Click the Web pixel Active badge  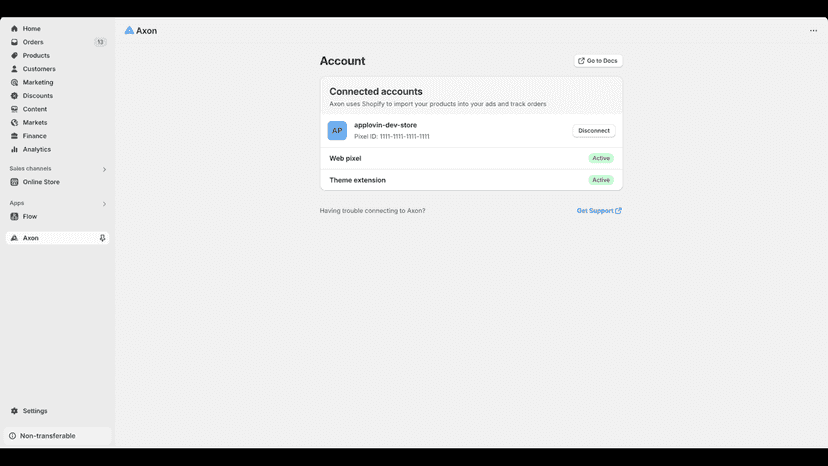[601, 158]
